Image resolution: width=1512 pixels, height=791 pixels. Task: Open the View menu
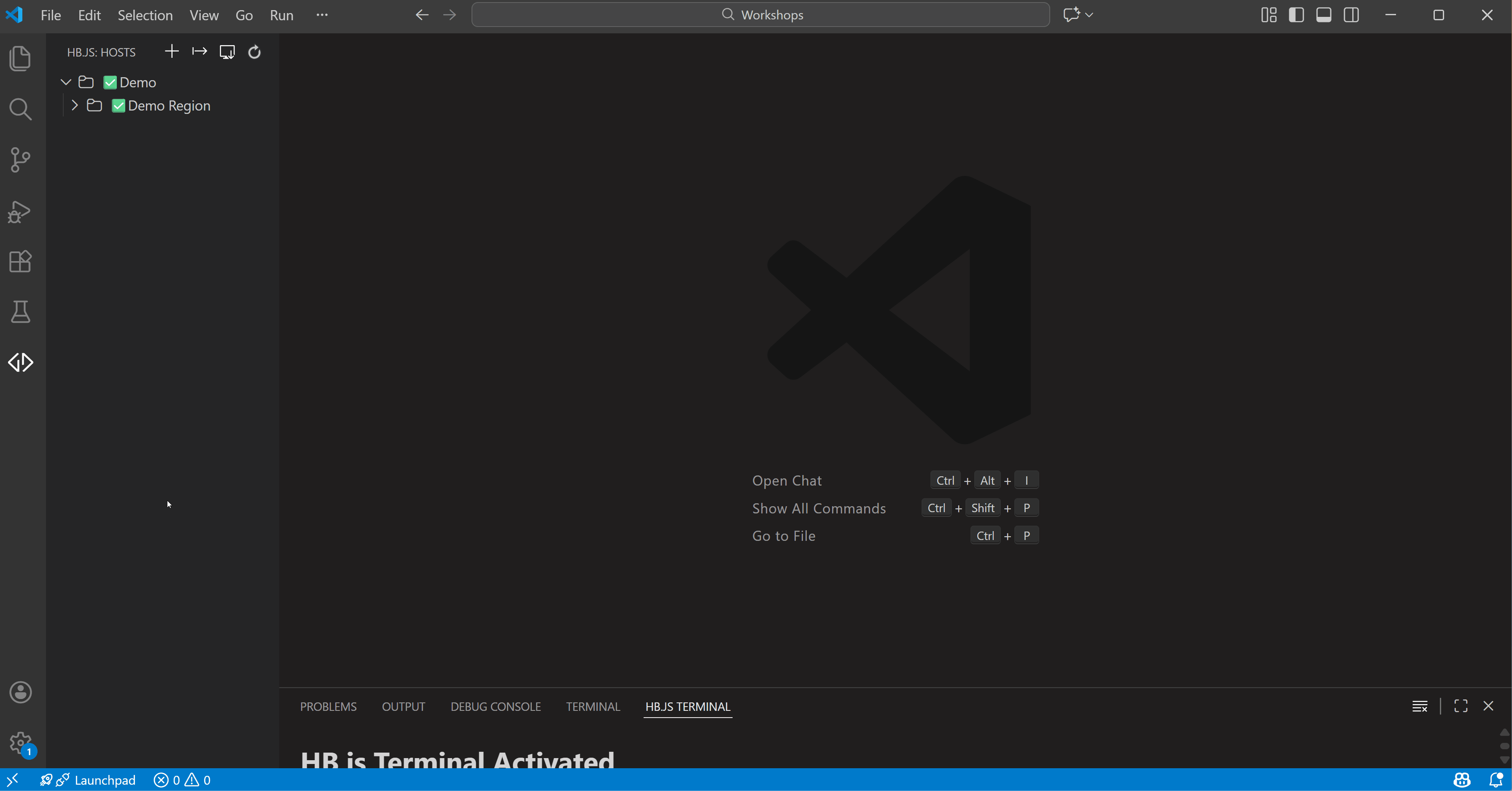203,15
